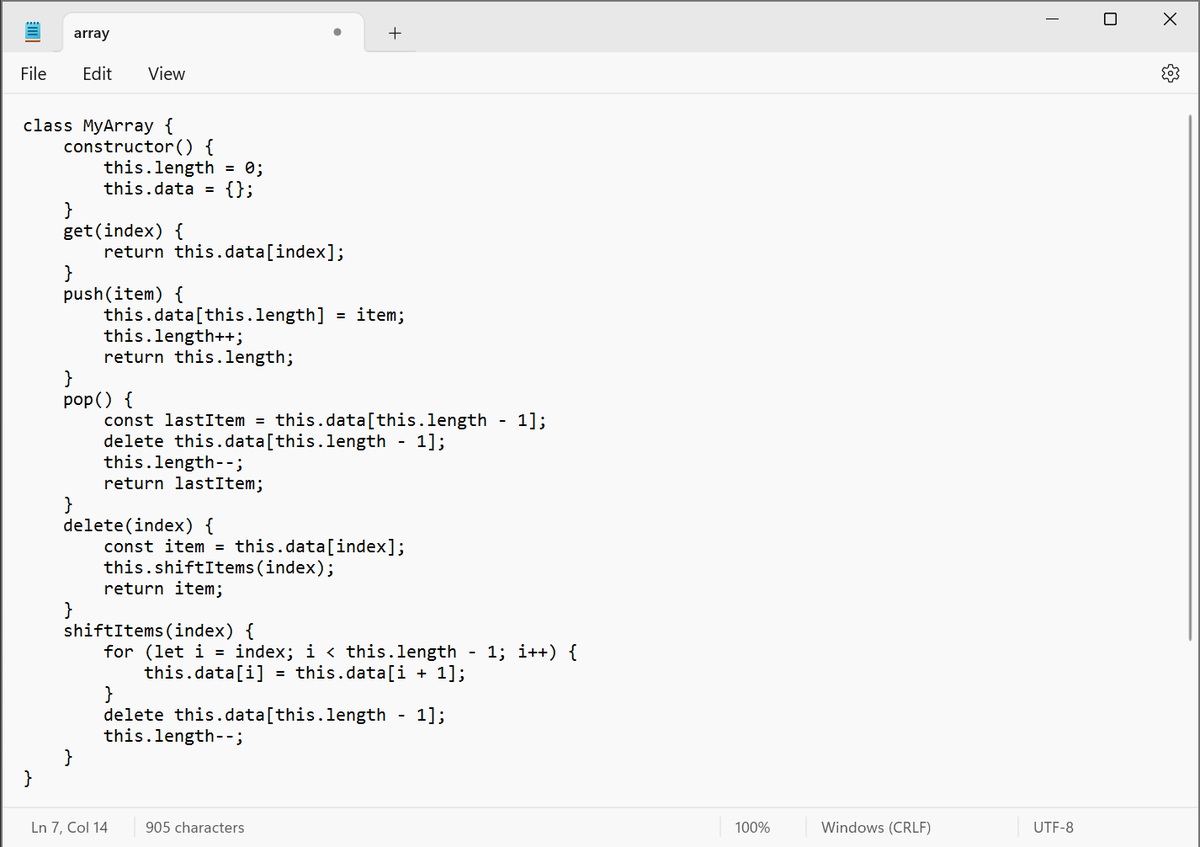Minimize the Notepad window
Screen dimensions: 1200x847
click(x=1051, y=19)
